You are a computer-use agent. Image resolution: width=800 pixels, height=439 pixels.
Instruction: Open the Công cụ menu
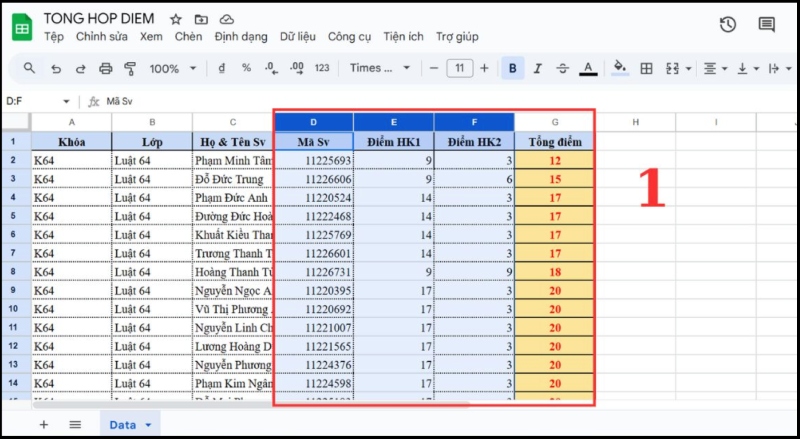click(349, 37)
